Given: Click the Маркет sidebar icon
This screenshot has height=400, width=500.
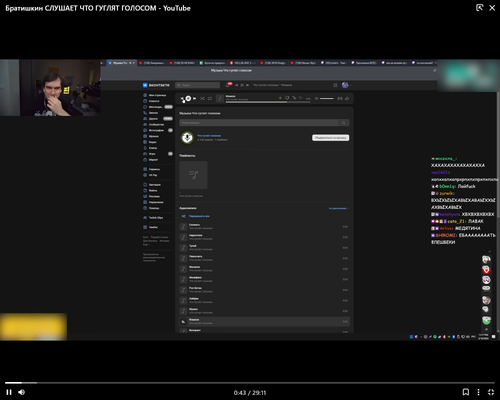Looking at the screenshot, I should pos(145,160).
